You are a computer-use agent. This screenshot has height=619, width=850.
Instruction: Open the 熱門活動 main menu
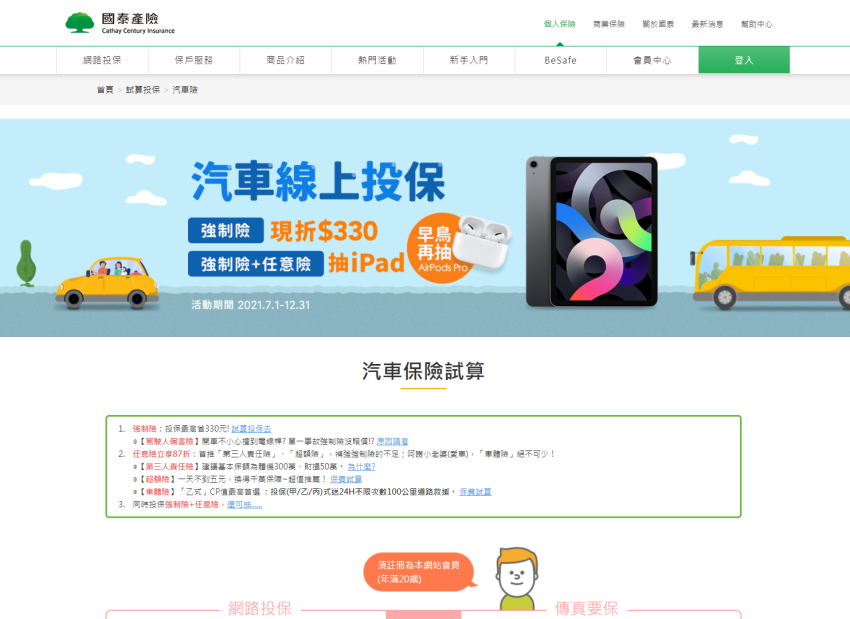pyautogui.click(x=377, y=60)
